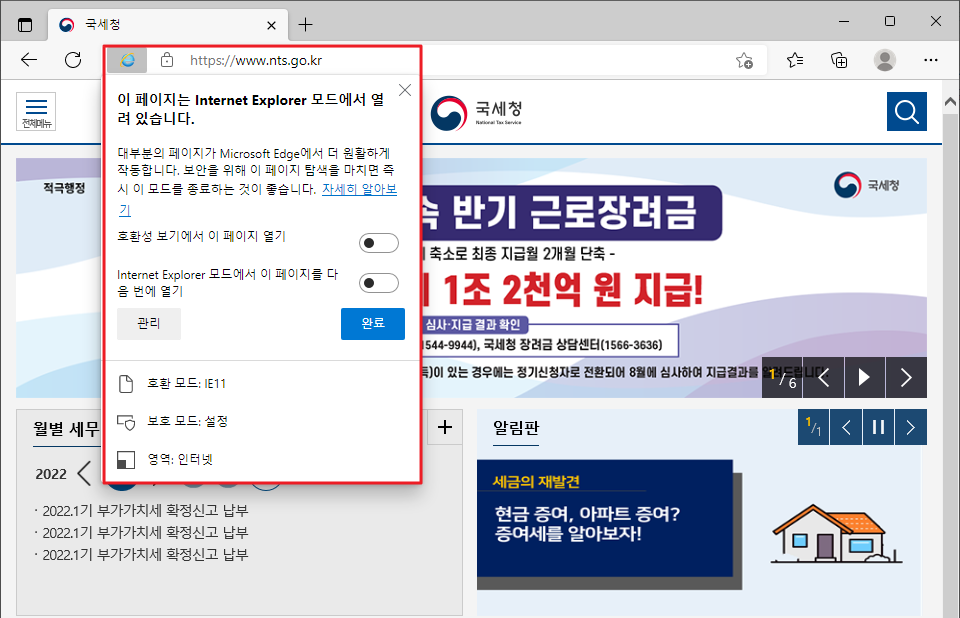The image size is (960, 618).
Task: Click the 적극행정 label
Action: point(64,188)
